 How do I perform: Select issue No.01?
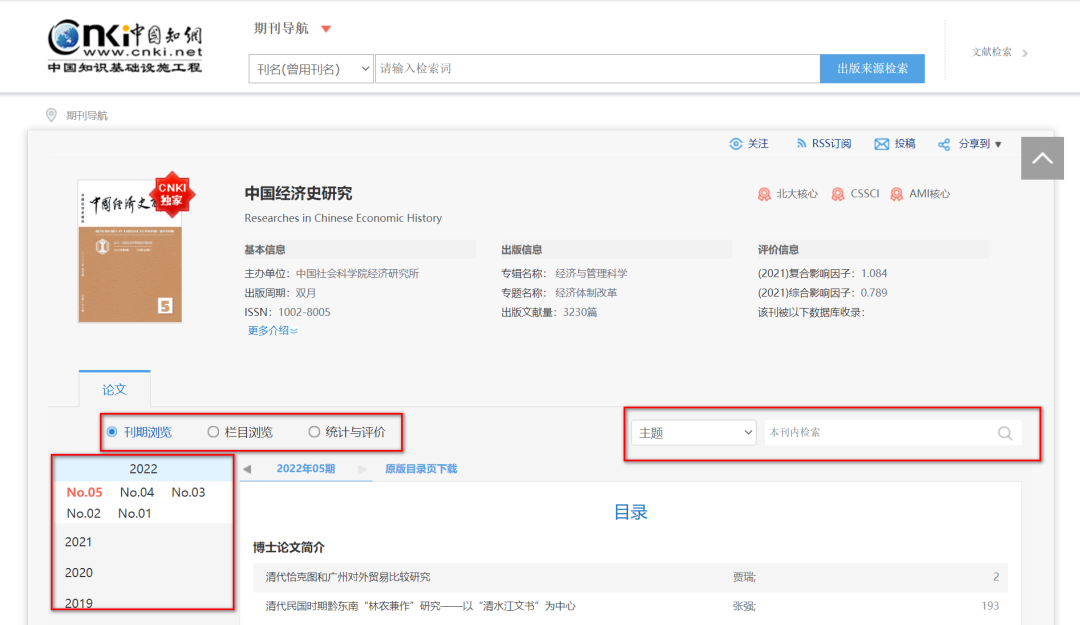134,513
